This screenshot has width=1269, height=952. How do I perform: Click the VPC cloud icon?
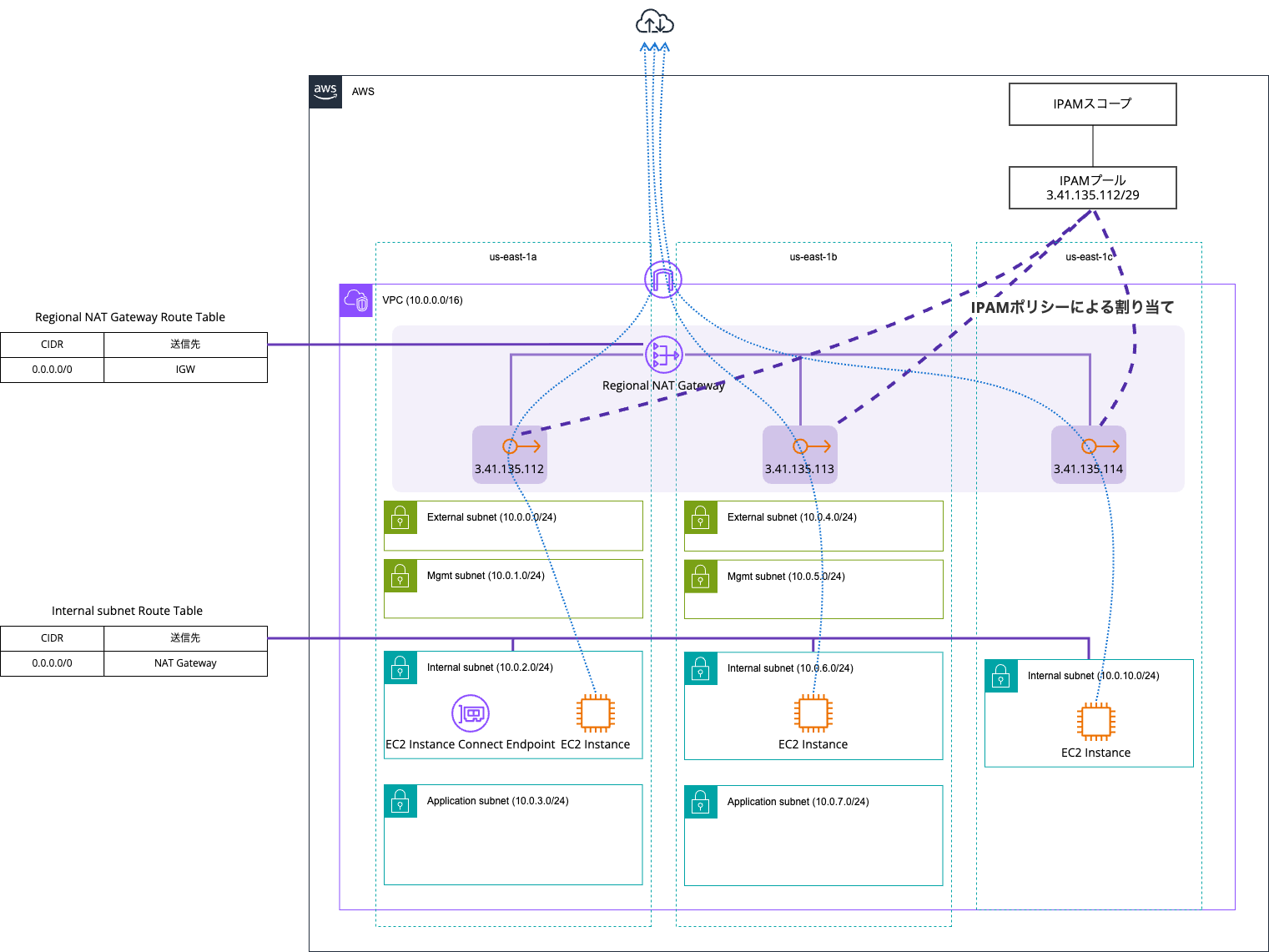356,300
